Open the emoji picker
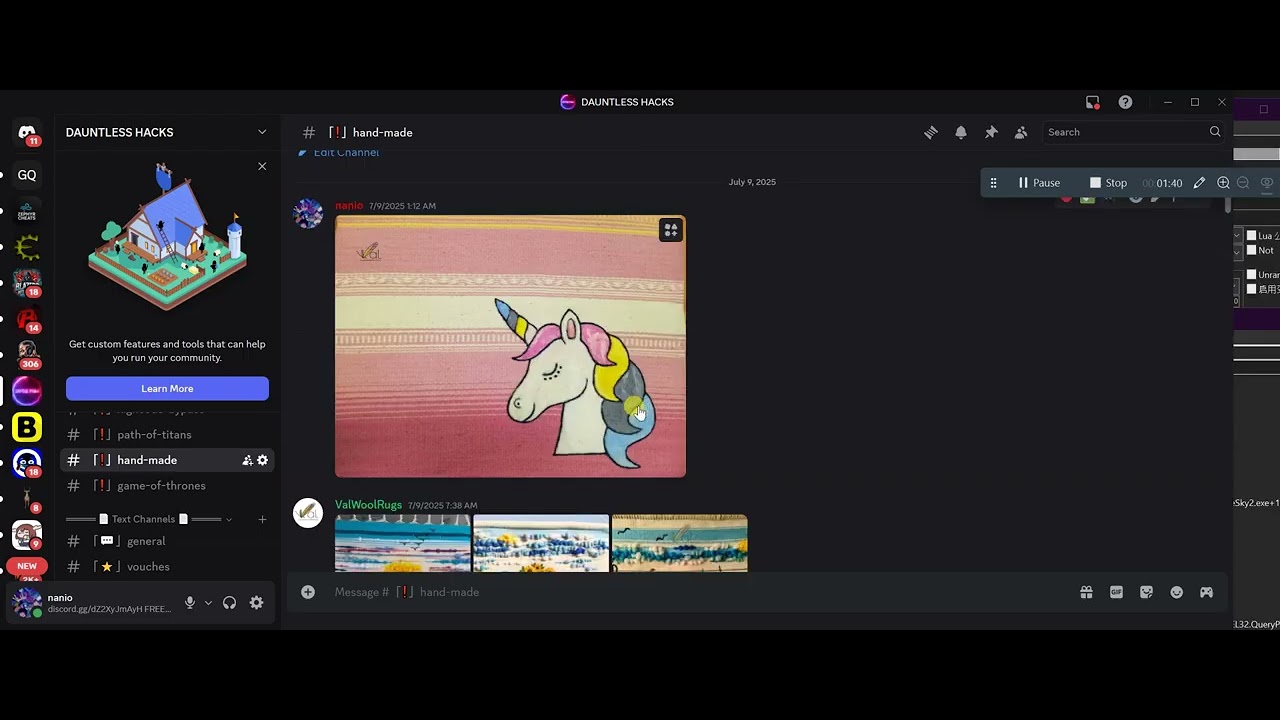1280x720 pixels. pos(1177,592)
